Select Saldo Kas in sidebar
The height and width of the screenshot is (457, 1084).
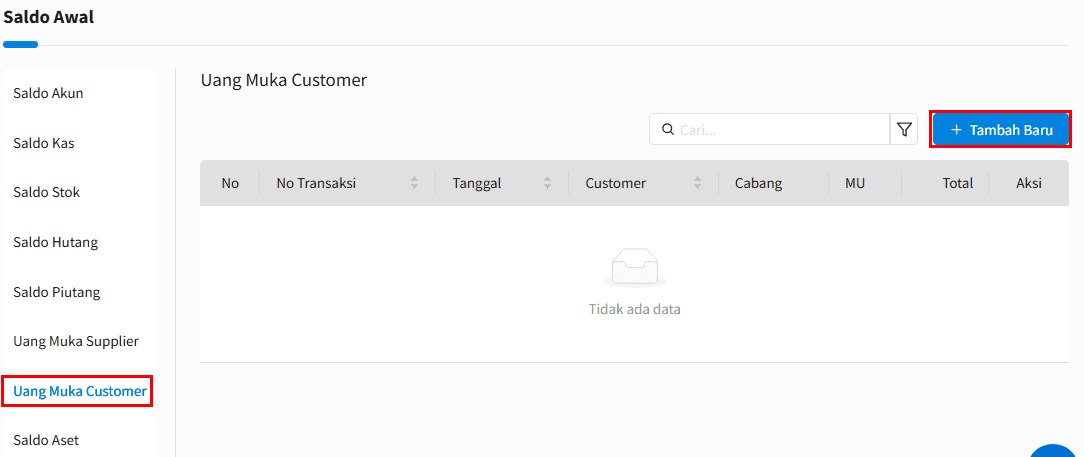pos(44,144)
